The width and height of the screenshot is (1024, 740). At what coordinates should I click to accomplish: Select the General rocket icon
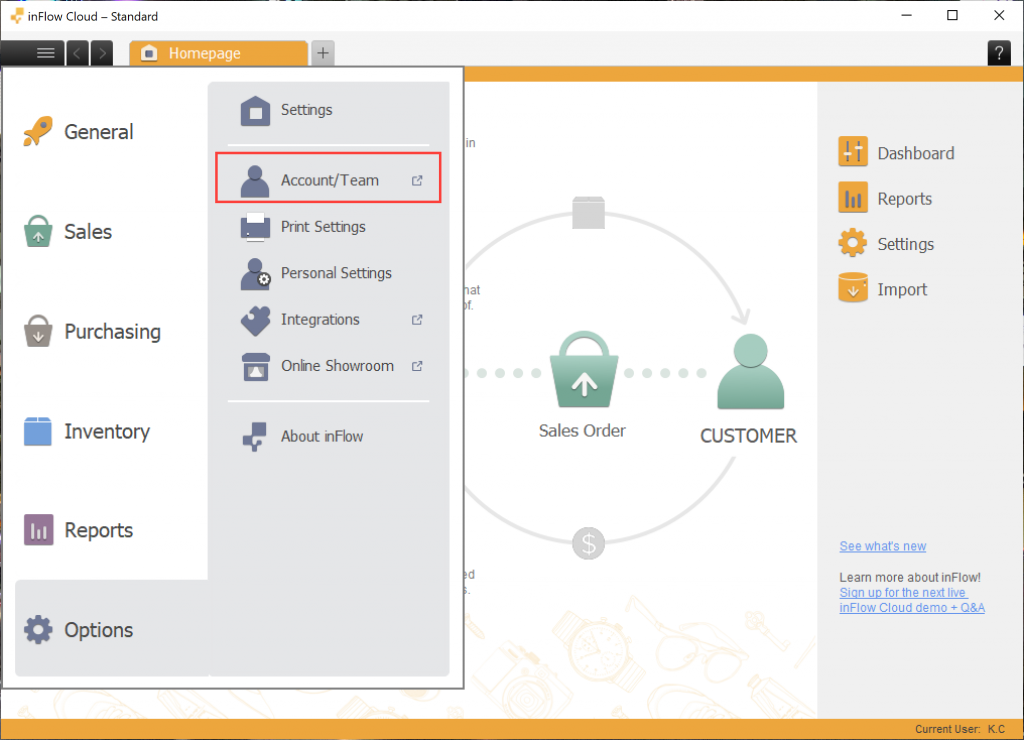click(x=38, y=131)
